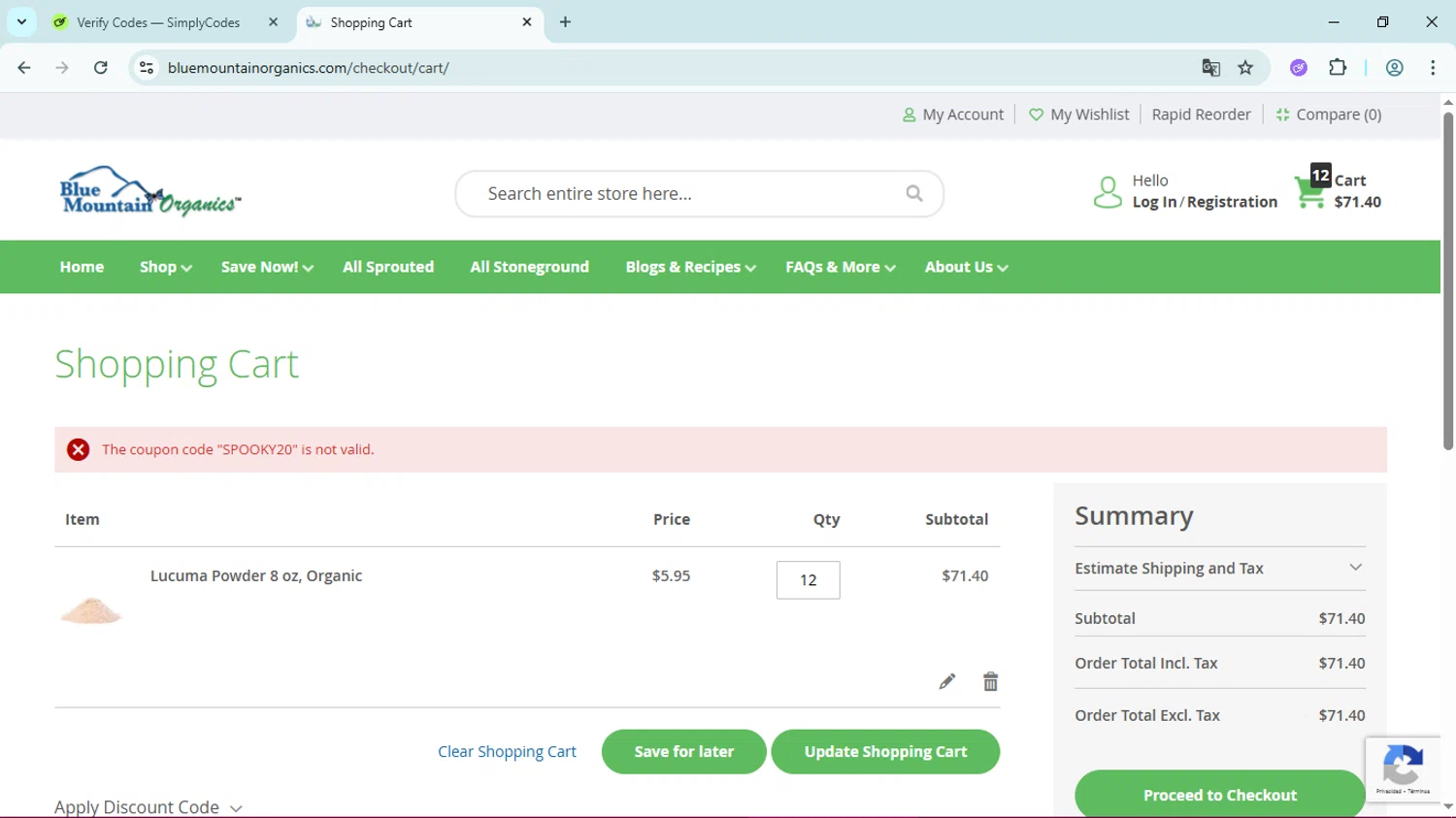Viewport: 1456px width, 818px height.
Task: Click the $5.95 price value
Action: tap(671, 575)
